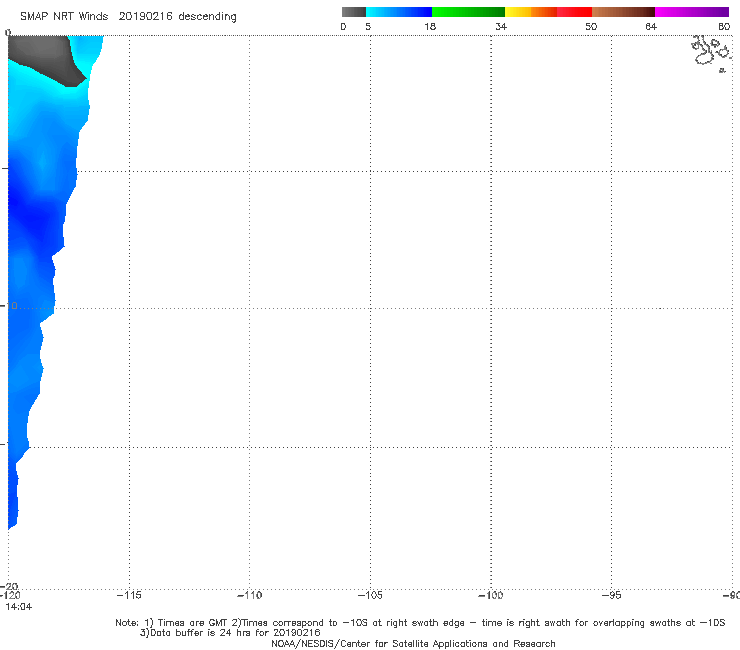740x650 pixels.
Task: Click the '20190216 descending' date label
Action: pos(177,17)
